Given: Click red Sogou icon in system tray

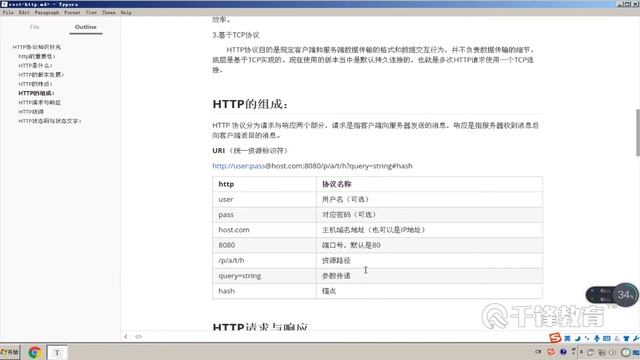Looking at the screenshot, I should coord(551,352).
